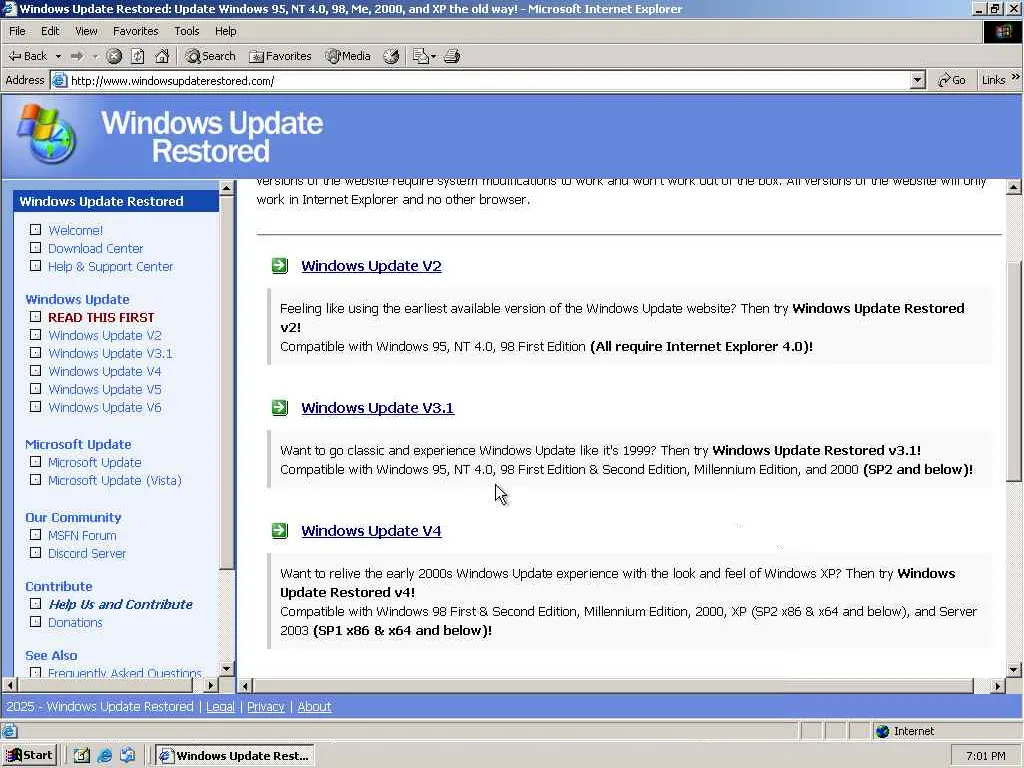This screenshot has width=1024, height=768.
Task: Go back with the Back toolbar button
Action: tap(27, 56)
